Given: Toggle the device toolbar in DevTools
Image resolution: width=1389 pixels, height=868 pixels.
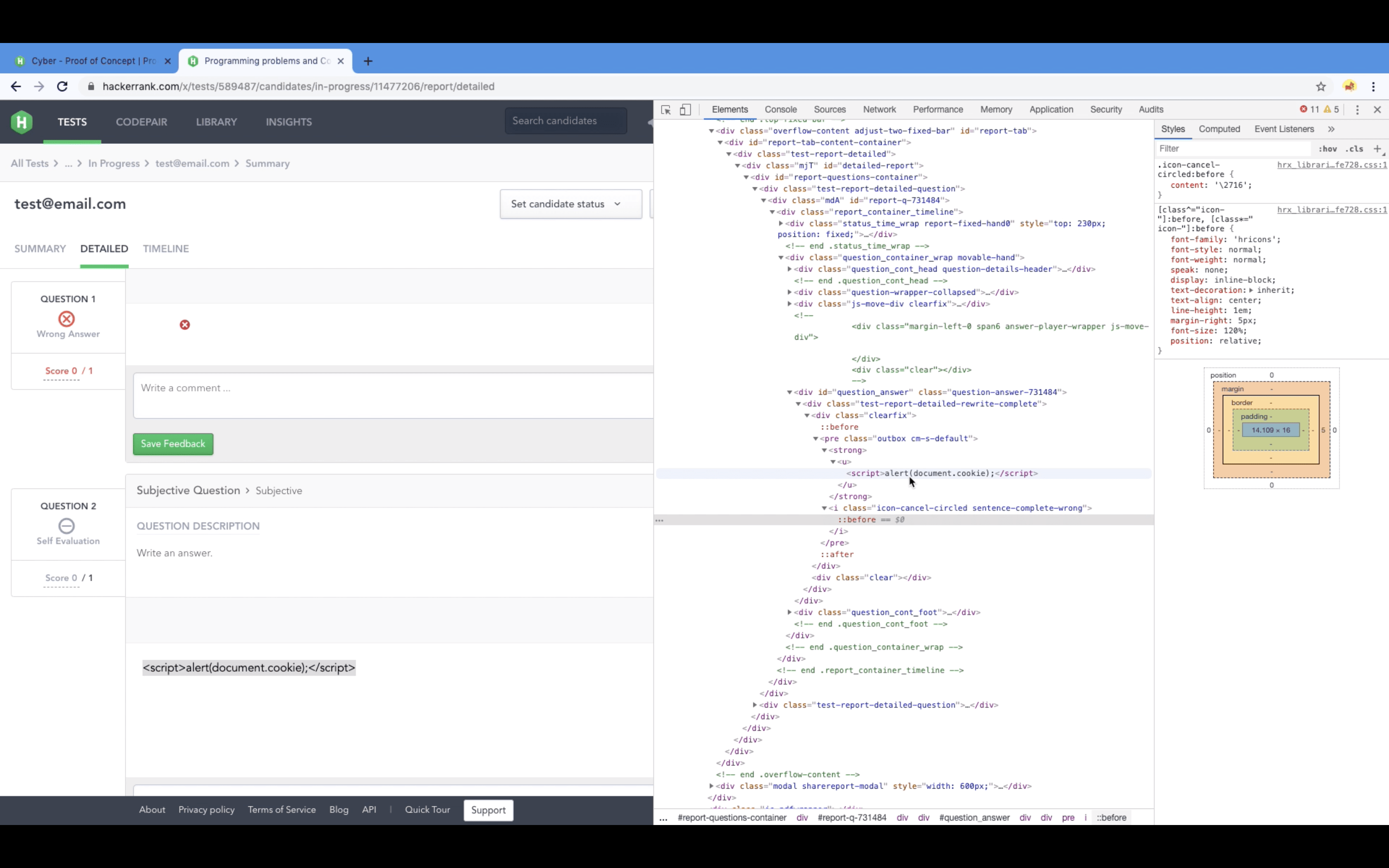Looking at the screenshot, I should (685, 110).
